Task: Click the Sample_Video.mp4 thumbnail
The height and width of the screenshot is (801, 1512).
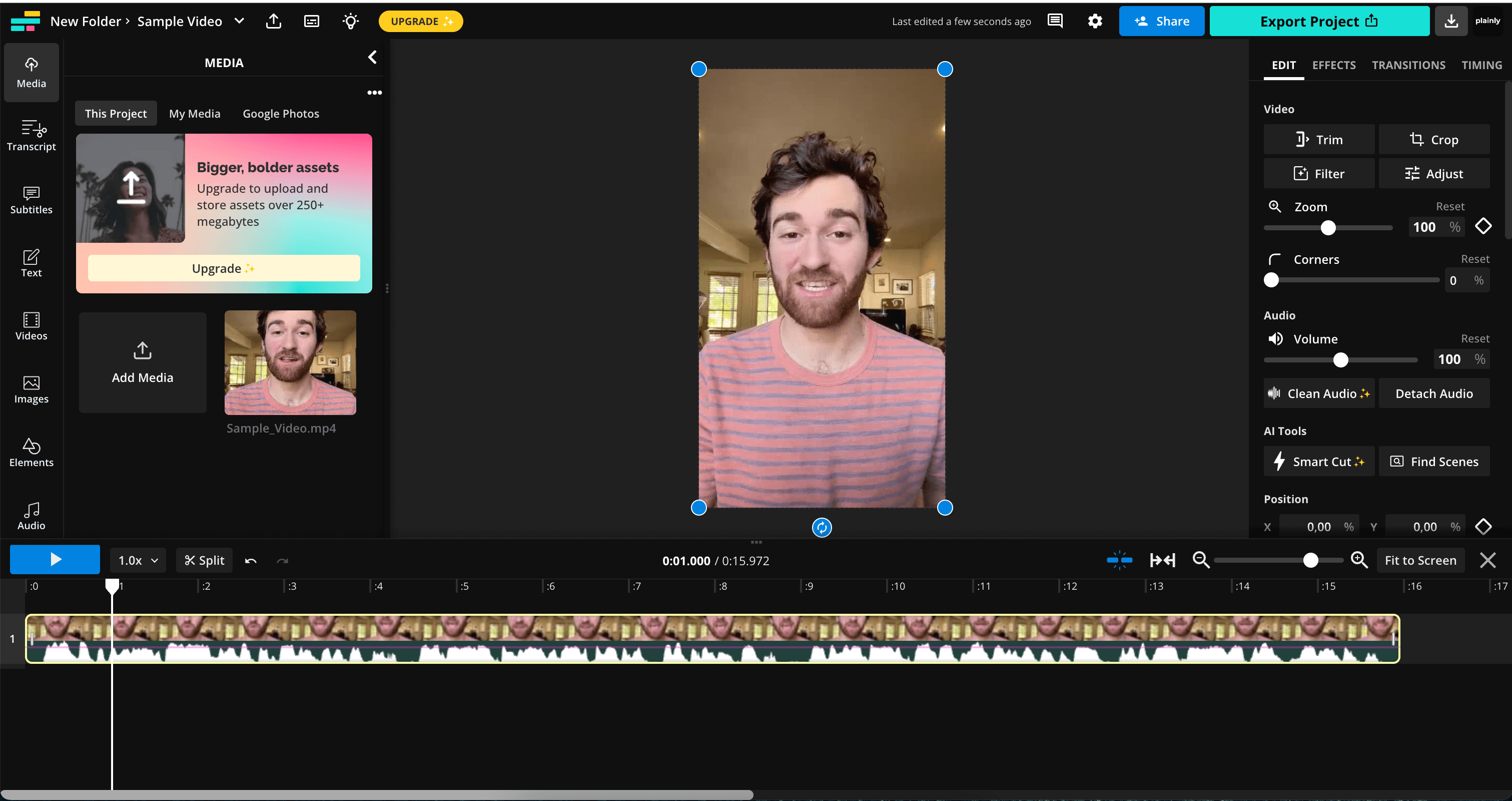Action: point(290,362)
